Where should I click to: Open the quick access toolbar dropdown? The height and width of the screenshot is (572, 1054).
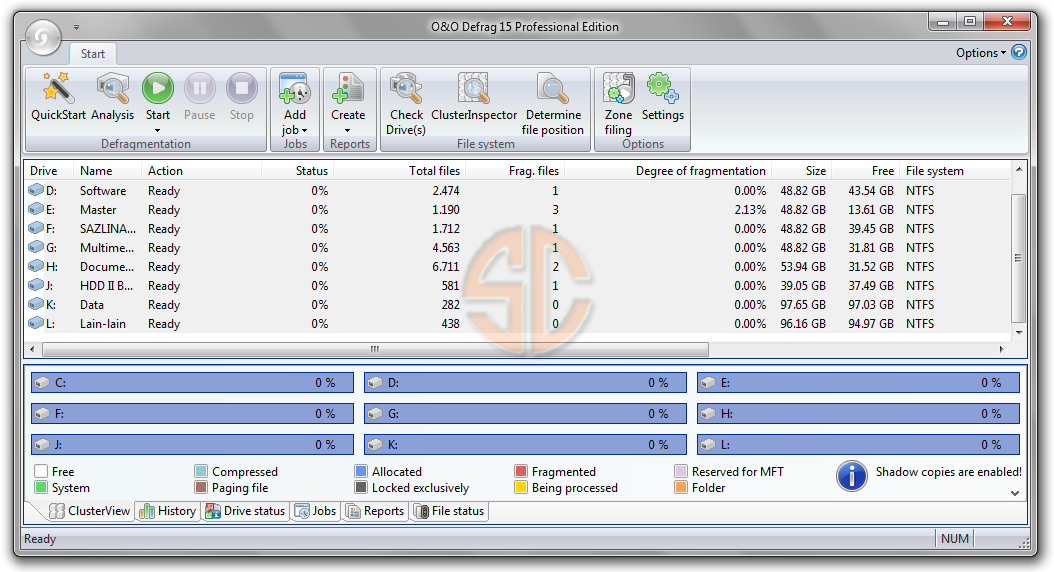(77, 28)
